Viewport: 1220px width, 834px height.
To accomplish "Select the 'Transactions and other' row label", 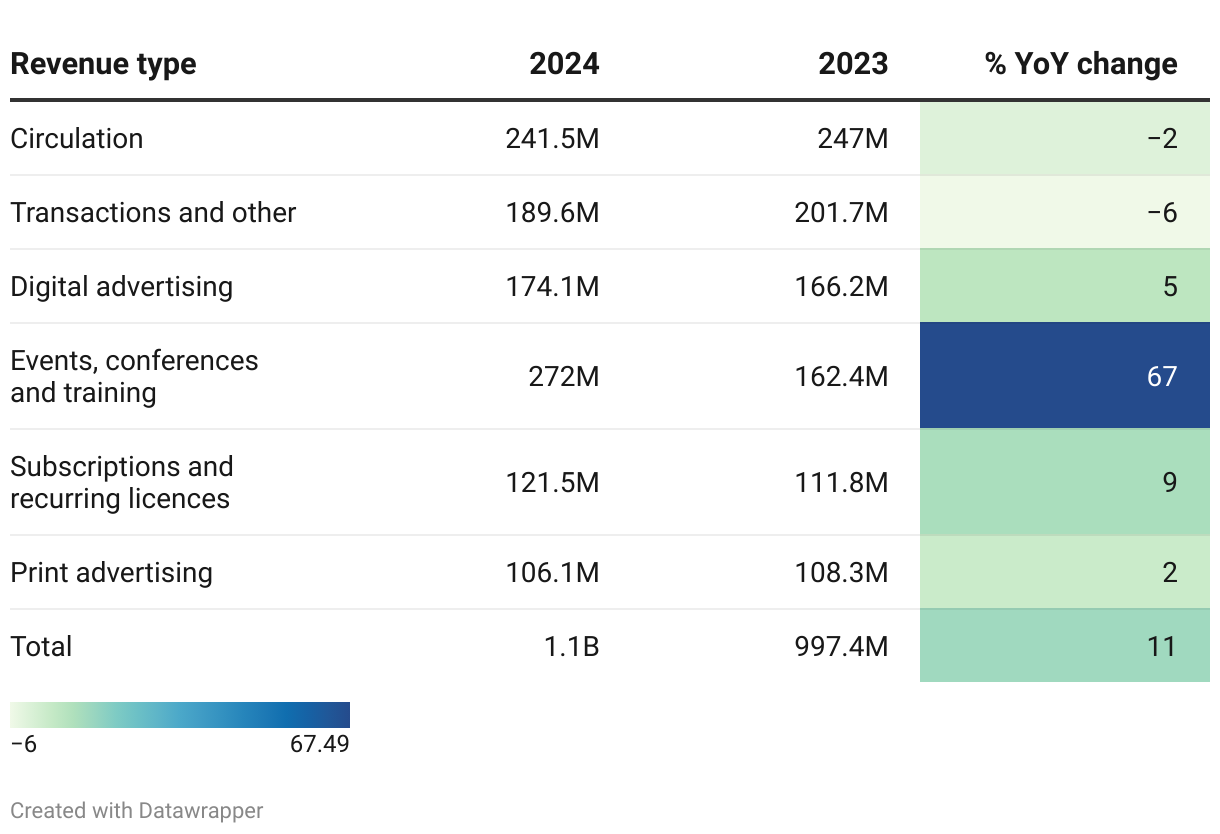I will [x=153, y=212].
